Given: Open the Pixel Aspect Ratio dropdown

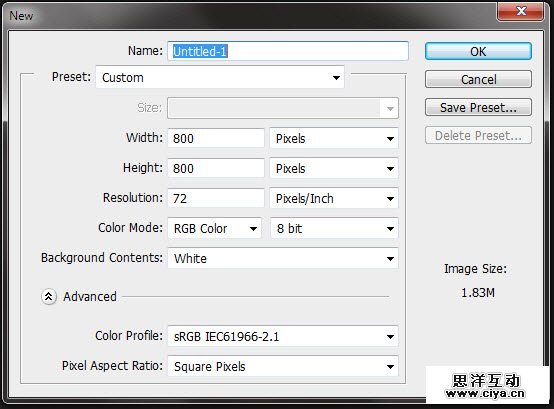Looking at the screenshot, I should pos(283,366).
